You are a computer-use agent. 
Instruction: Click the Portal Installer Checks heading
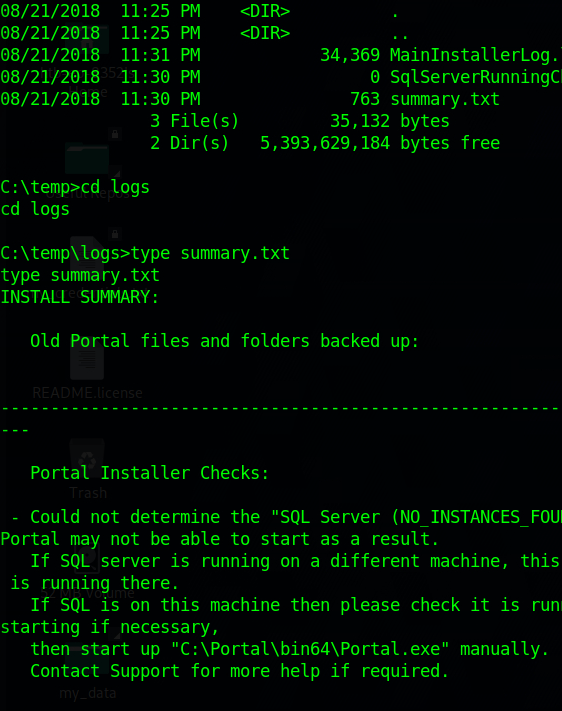point(150,473)
